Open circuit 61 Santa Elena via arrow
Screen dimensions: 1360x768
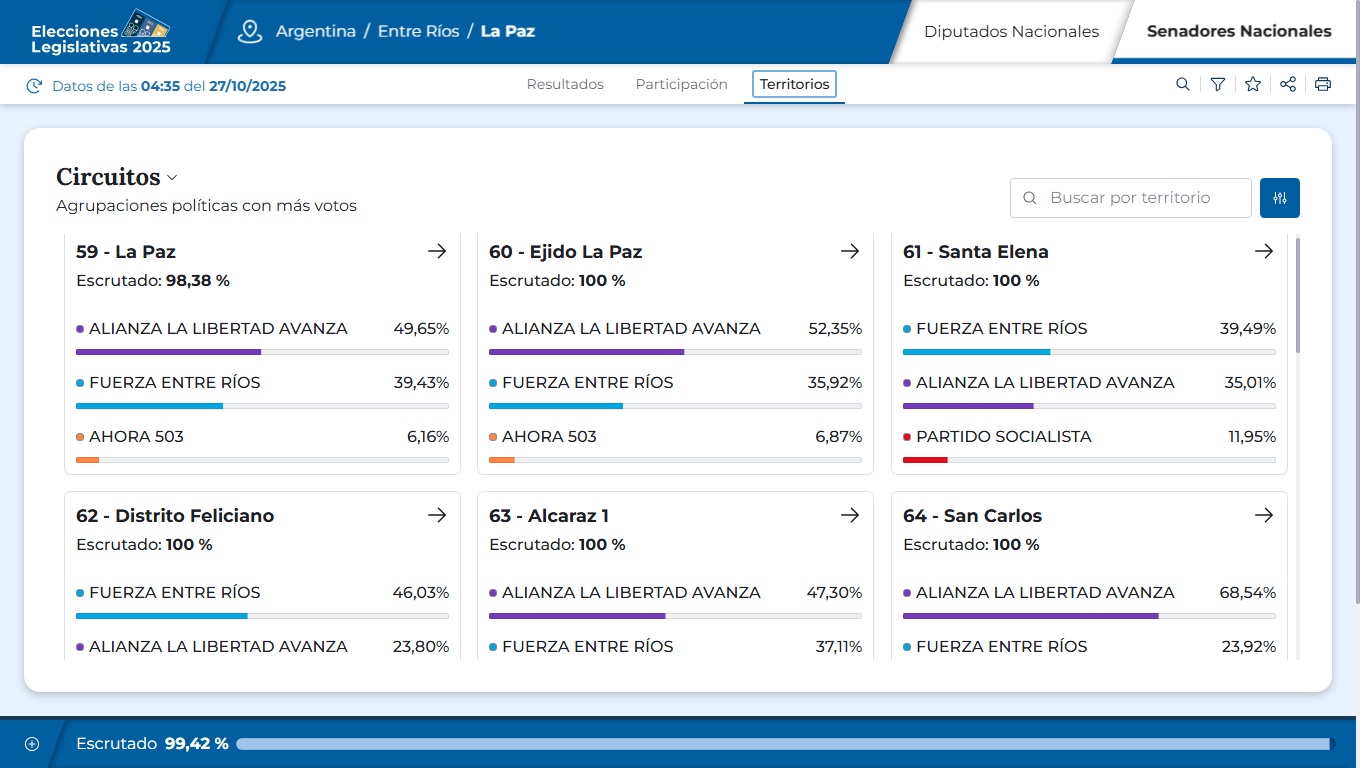pos(1264,251)
